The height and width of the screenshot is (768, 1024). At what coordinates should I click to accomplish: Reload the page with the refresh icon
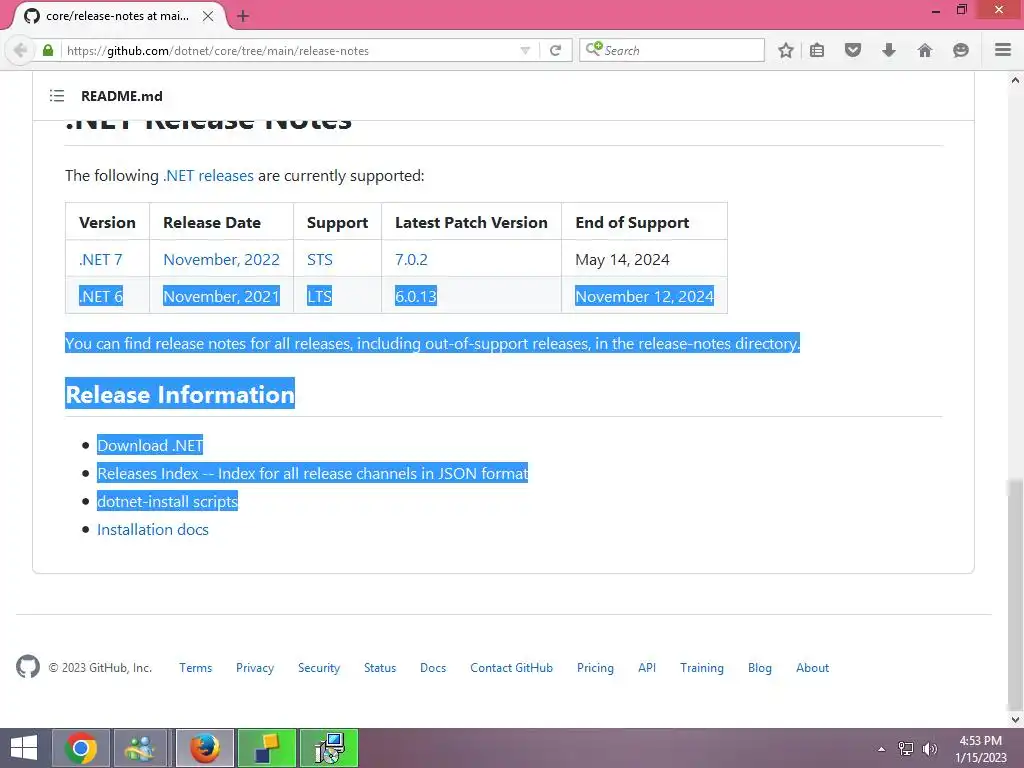pos(555,50)
